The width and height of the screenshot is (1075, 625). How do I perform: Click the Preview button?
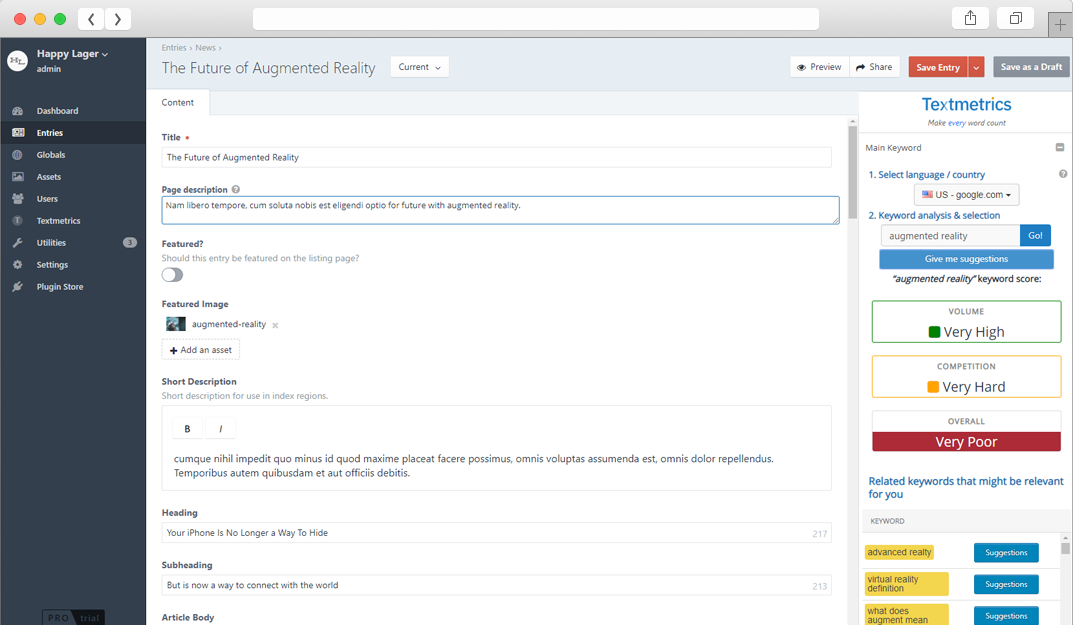pyautogui.click(x=819, y=67)
